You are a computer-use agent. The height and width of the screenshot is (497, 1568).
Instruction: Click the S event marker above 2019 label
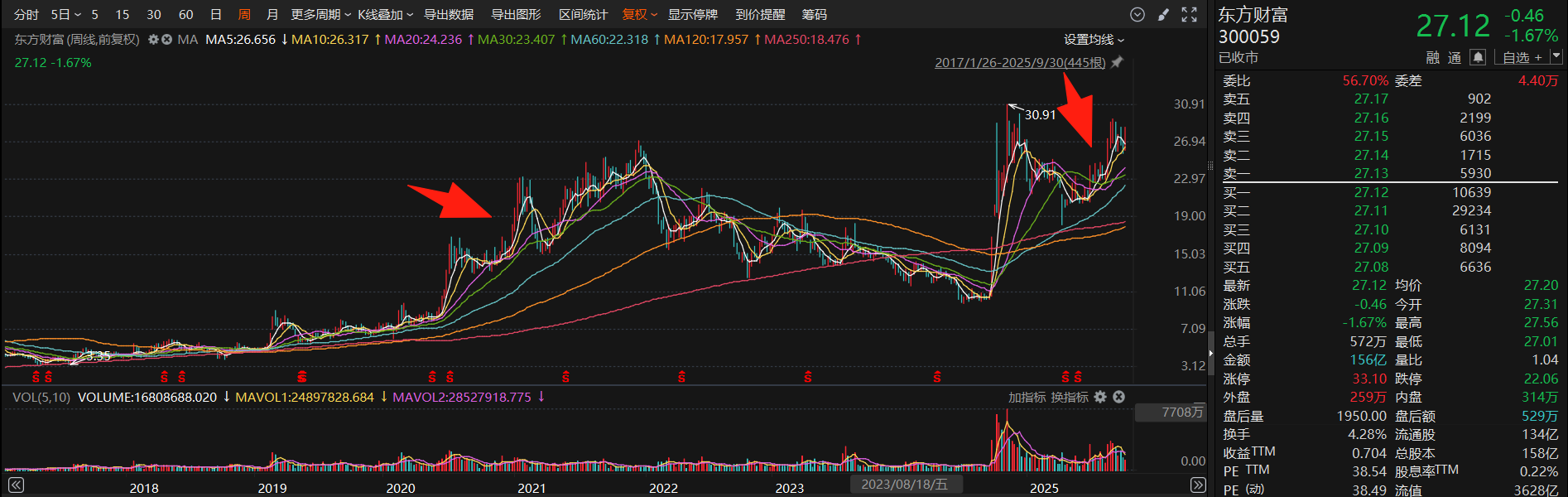301,377
